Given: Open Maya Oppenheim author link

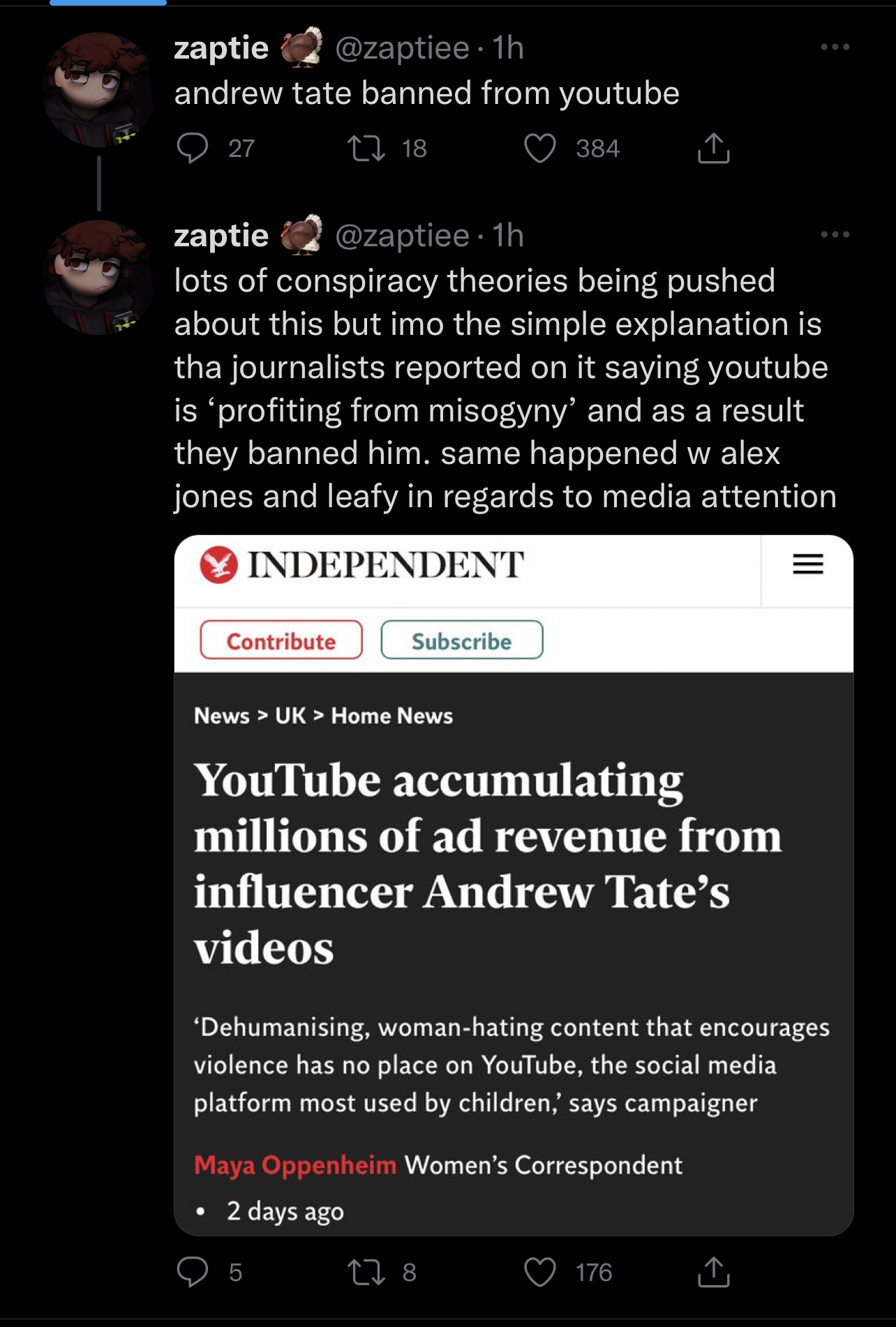Looking at the screenshot, I should [x=295, y=1165].
